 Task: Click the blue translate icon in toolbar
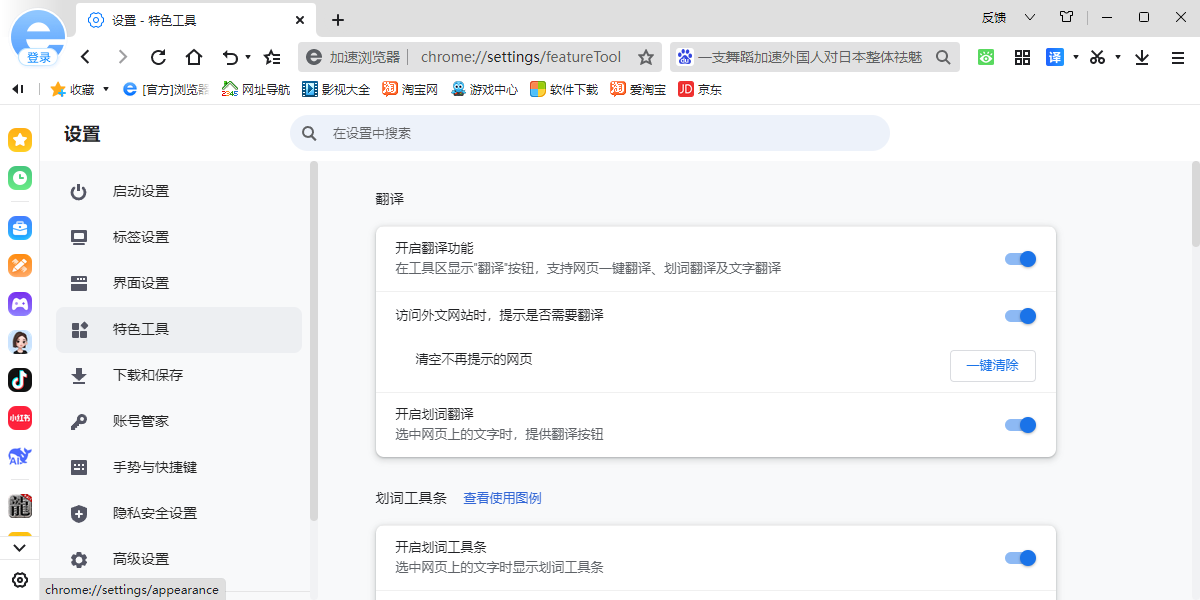(1055, 57)
